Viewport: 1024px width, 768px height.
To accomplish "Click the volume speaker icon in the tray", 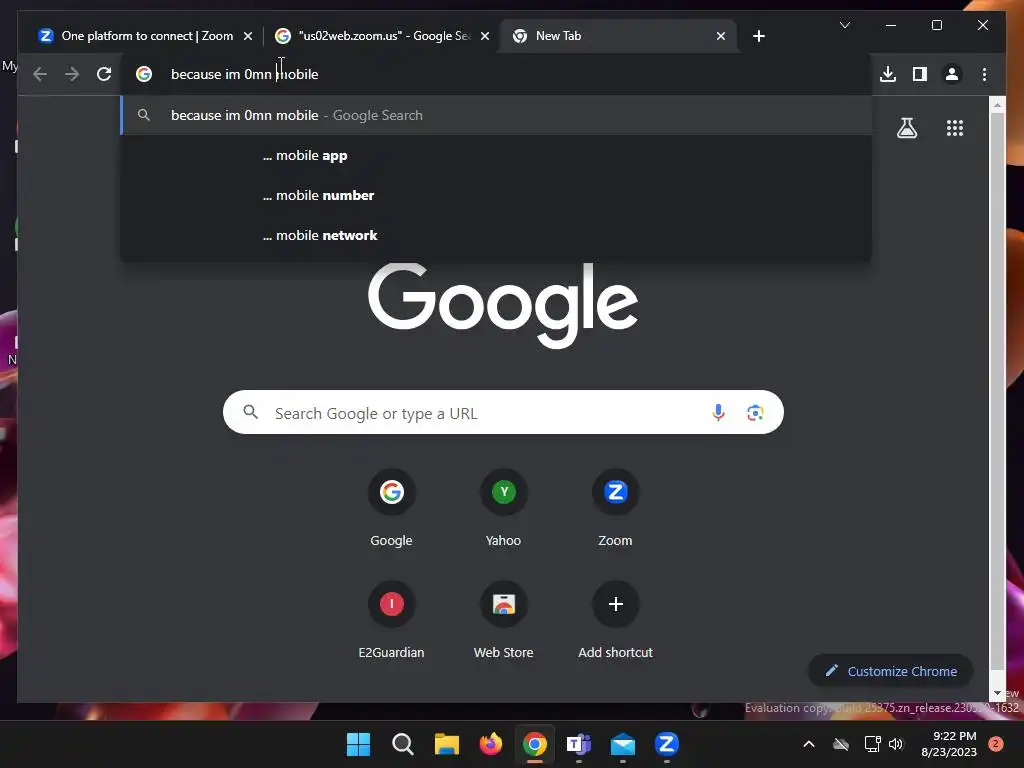I will (896, 744).
